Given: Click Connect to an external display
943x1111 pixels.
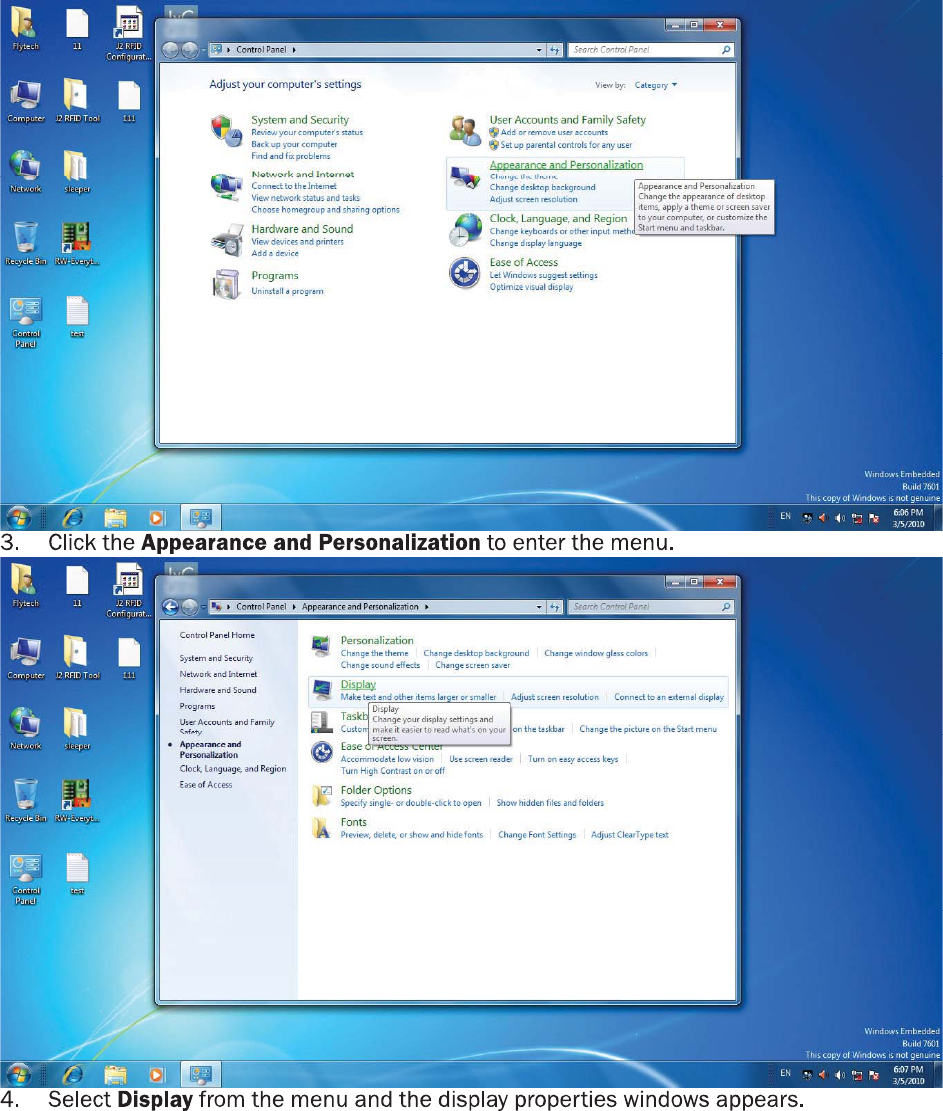Looking at the screenshot, I should click(x=669, y=697).
